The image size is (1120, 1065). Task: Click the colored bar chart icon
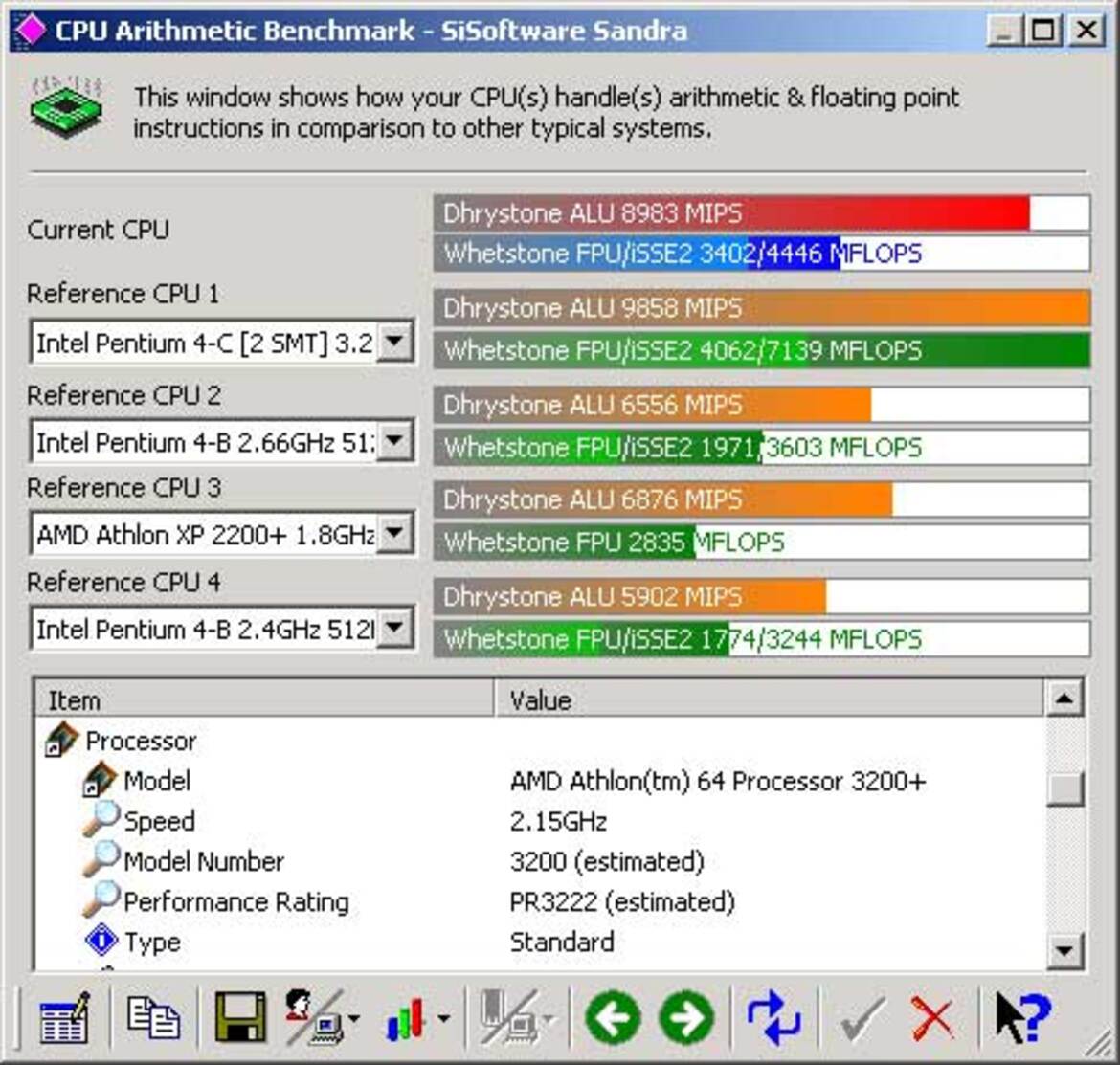pos(406,1017)
